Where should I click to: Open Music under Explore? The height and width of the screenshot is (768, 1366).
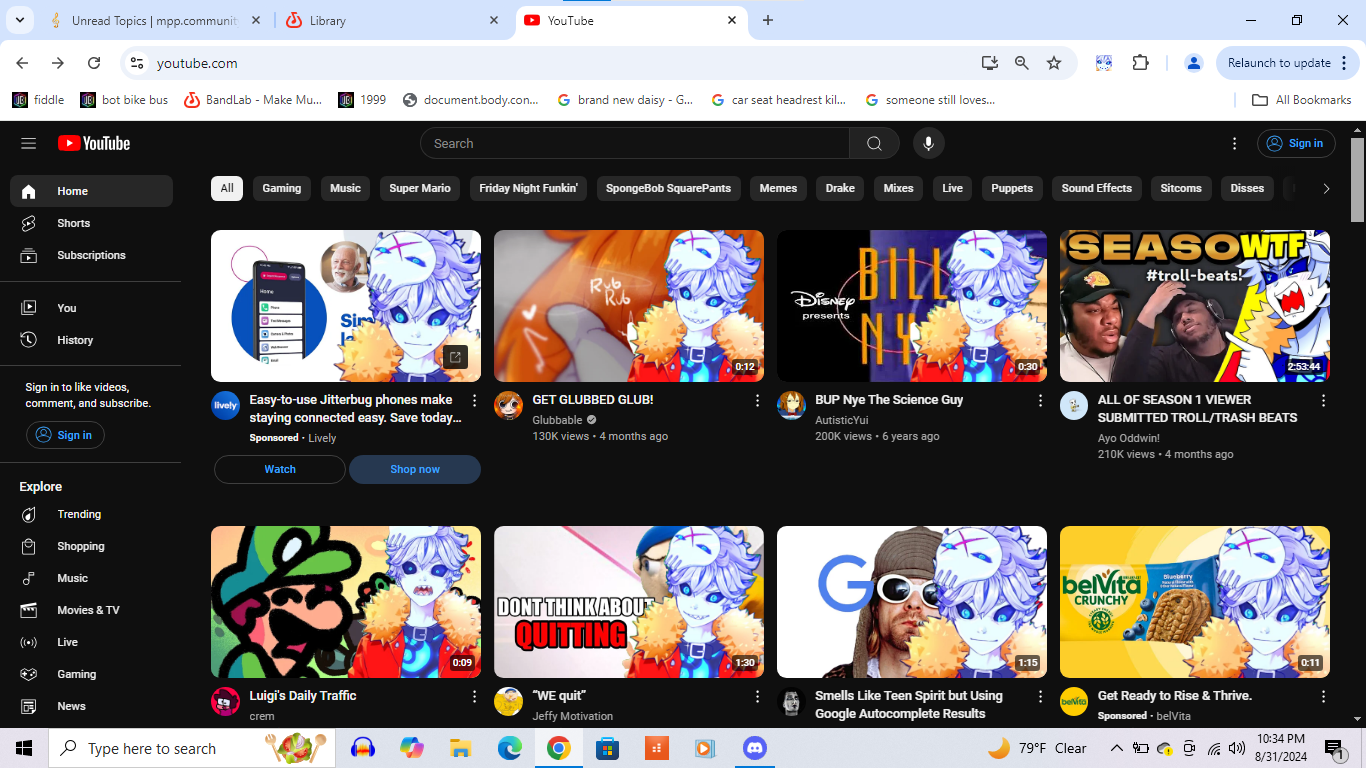coord(91,578)
